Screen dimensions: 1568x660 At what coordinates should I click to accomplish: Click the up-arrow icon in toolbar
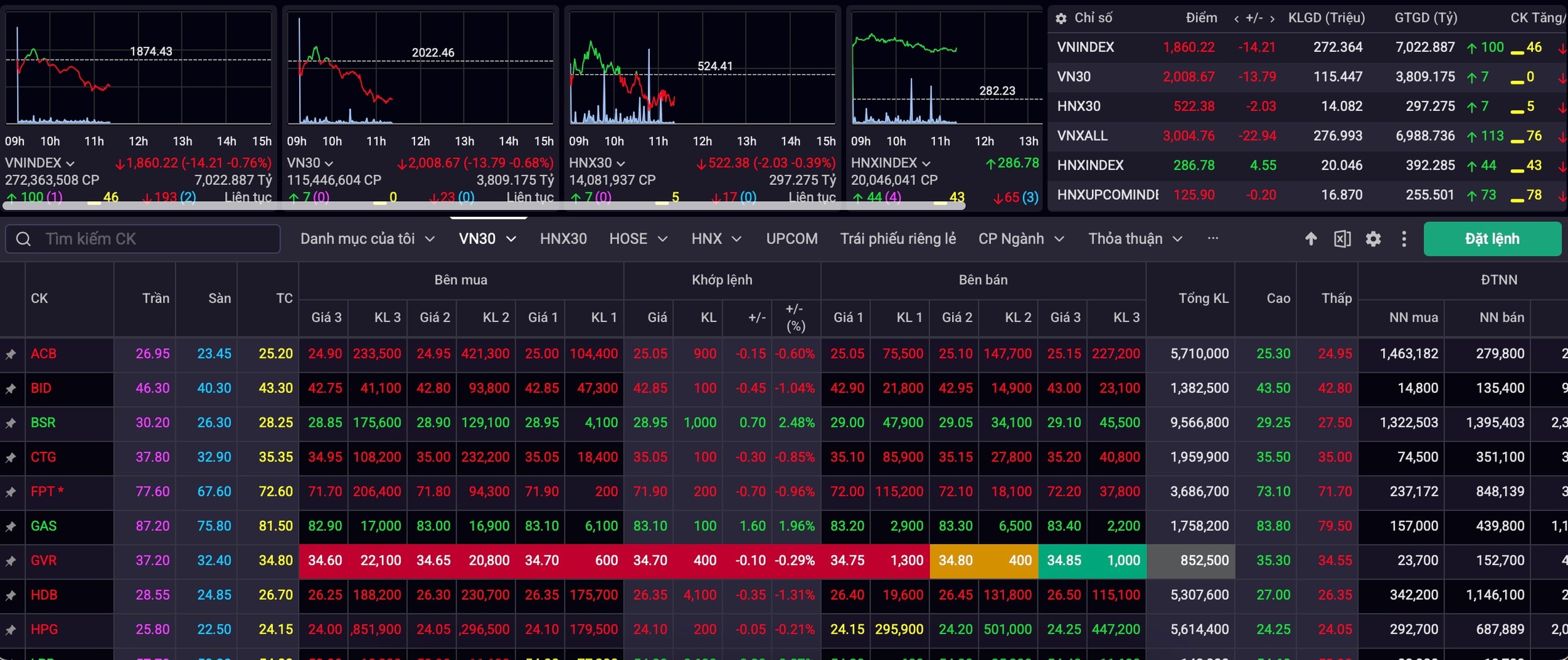pyautogui.click(x=1311, y=239)
